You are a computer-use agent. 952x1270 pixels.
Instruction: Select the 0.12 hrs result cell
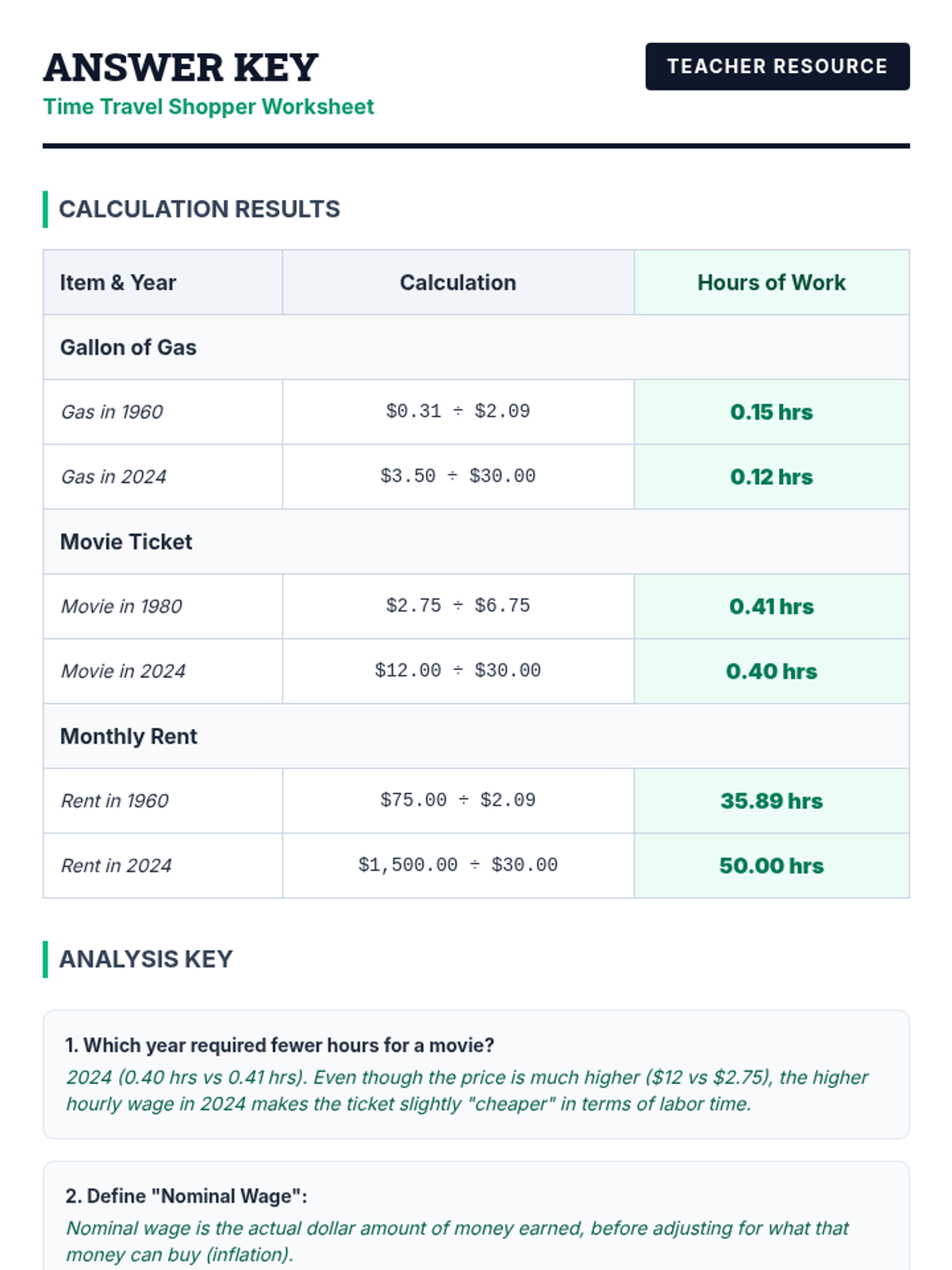[x=771, y=477]
